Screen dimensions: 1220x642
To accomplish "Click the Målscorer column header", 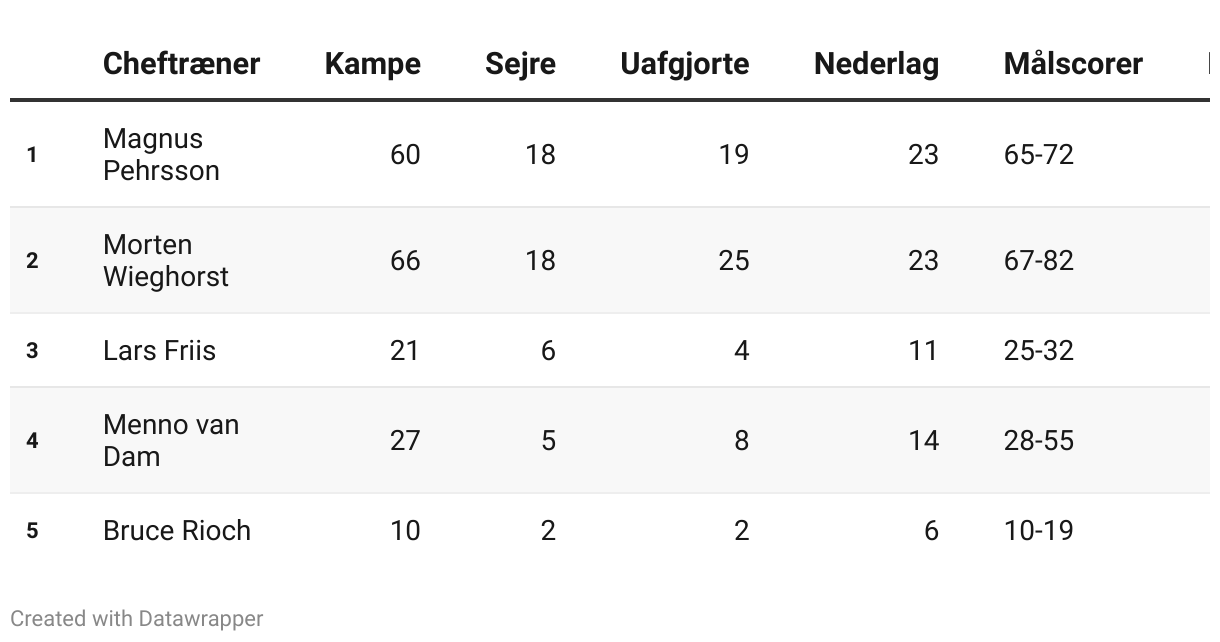I will [x=1073, y=64].
